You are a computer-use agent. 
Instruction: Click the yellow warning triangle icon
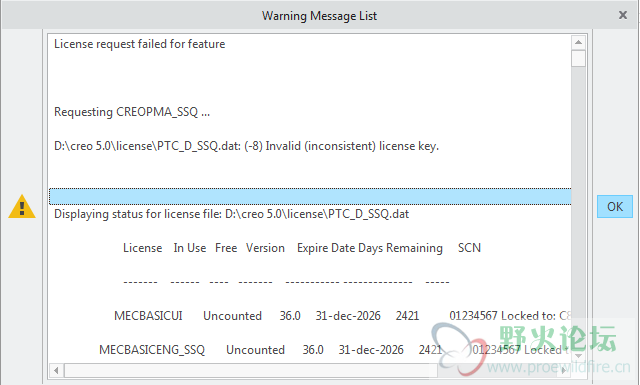tap(22, 207)
